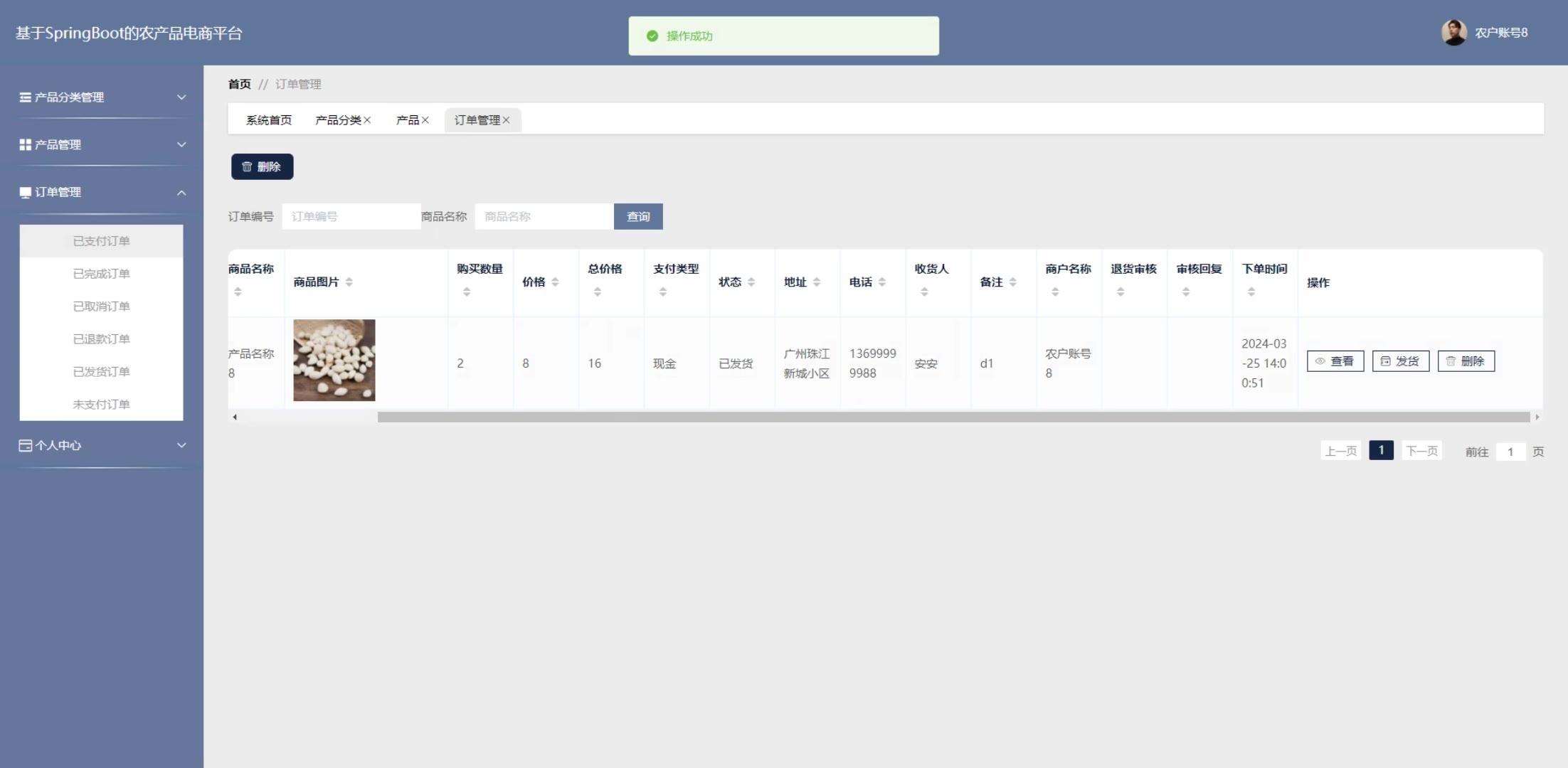Switch to 系统首页 tab
The image size is (1568, 768).
click(269, 120)
